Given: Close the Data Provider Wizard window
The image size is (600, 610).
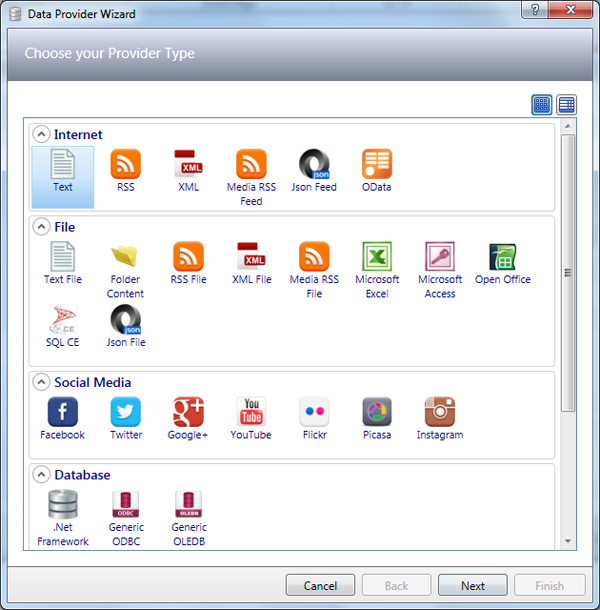Looking at the screenshot, I should click(x=570, y=9).
